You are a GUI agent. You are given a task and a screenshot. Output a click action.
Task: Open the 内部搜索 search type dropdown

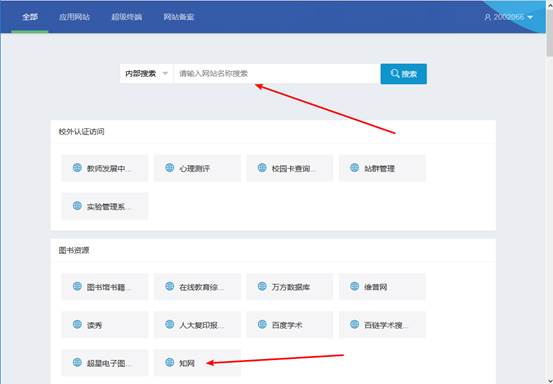(146, 73)
